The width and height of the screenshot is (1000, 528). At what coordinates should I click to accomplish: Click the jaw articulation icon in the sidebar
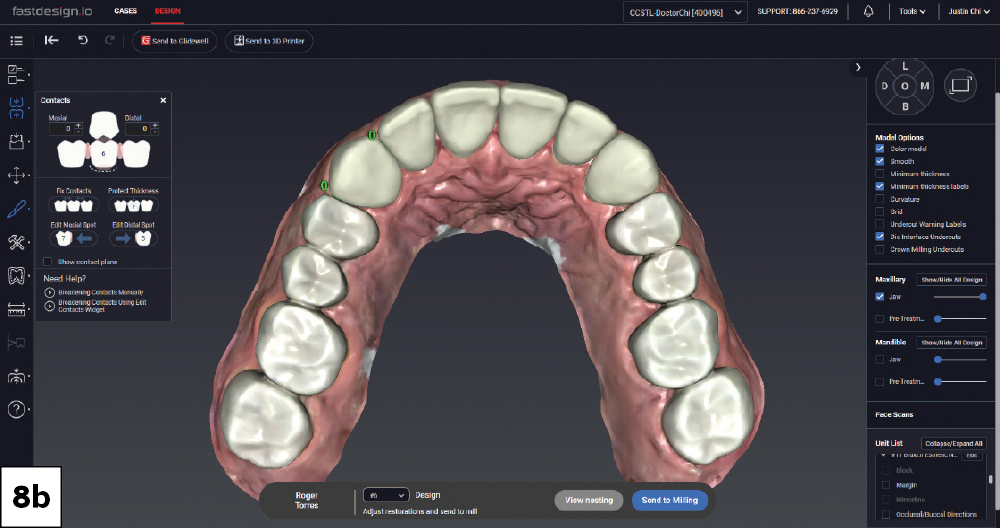coord(16,376)
